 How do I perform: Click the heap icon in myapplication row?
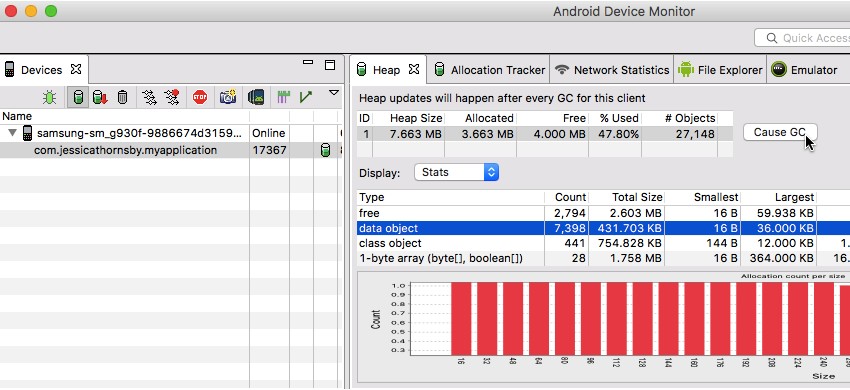325,150
